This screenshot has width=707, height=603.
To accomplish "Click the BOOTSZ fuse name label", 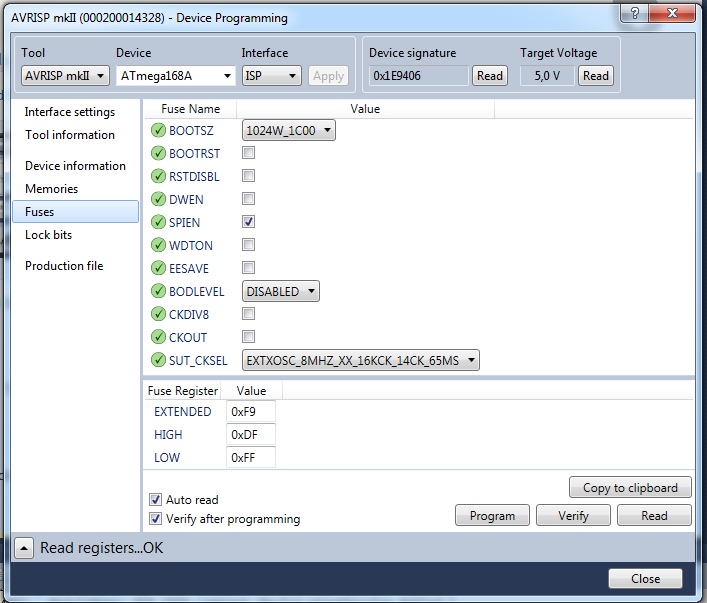I will (191, 131).
